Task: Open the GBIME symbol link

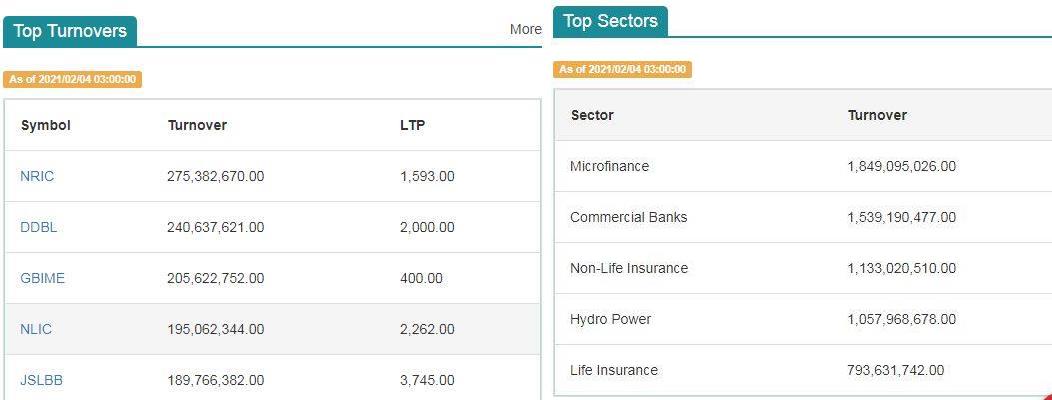Action: click(x=42, y=279)
